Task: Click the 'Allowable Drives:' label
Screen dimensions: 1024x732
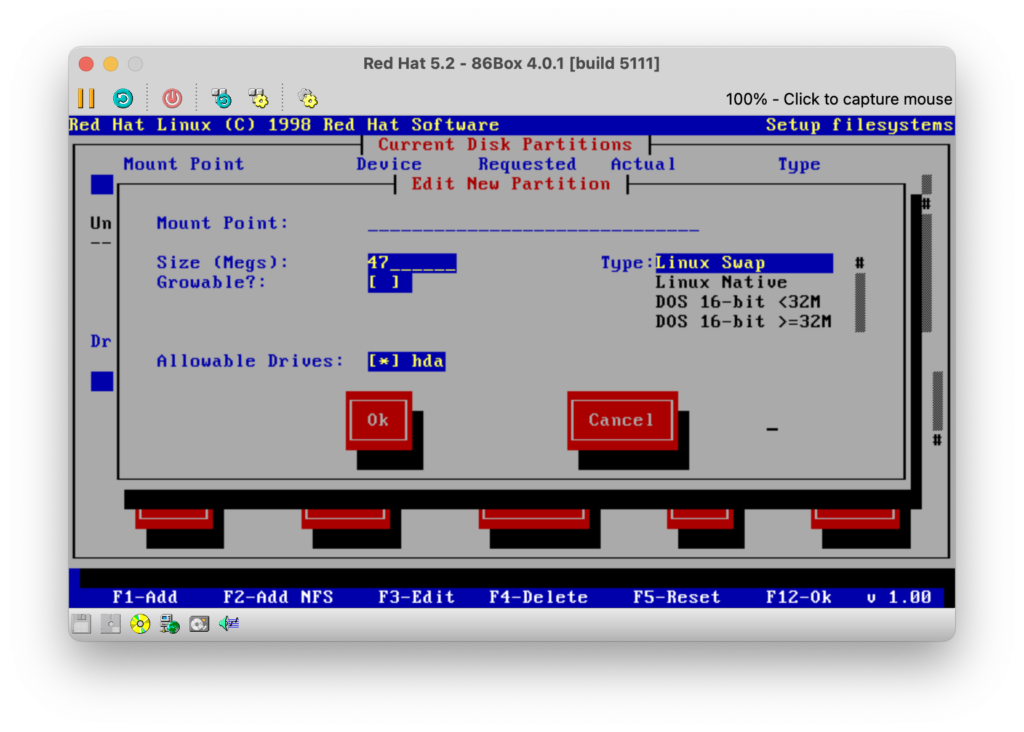Action: (x=250, y=361)
